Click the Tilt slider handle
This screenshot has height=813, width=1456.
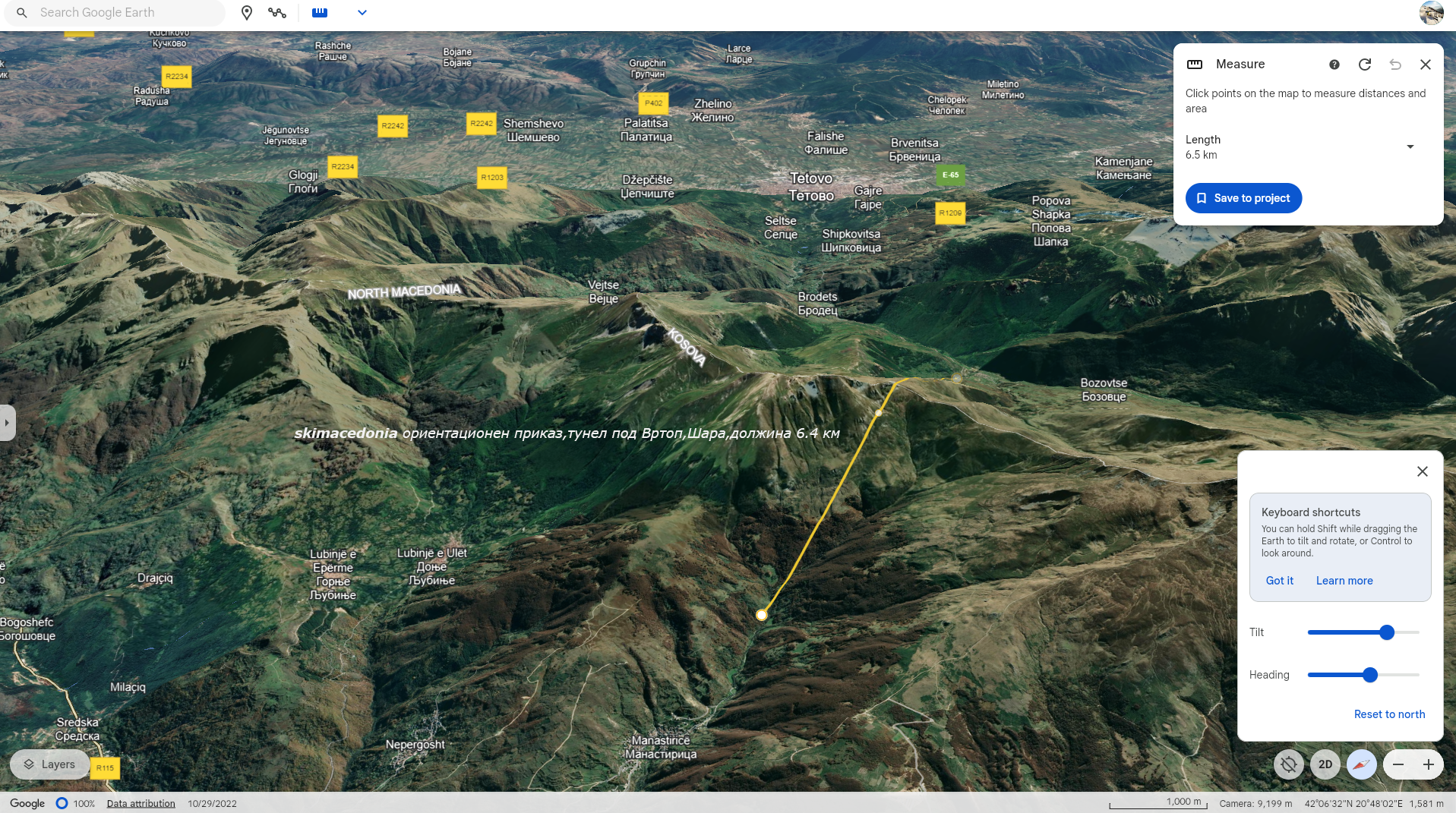click(x=1387, y=632)
